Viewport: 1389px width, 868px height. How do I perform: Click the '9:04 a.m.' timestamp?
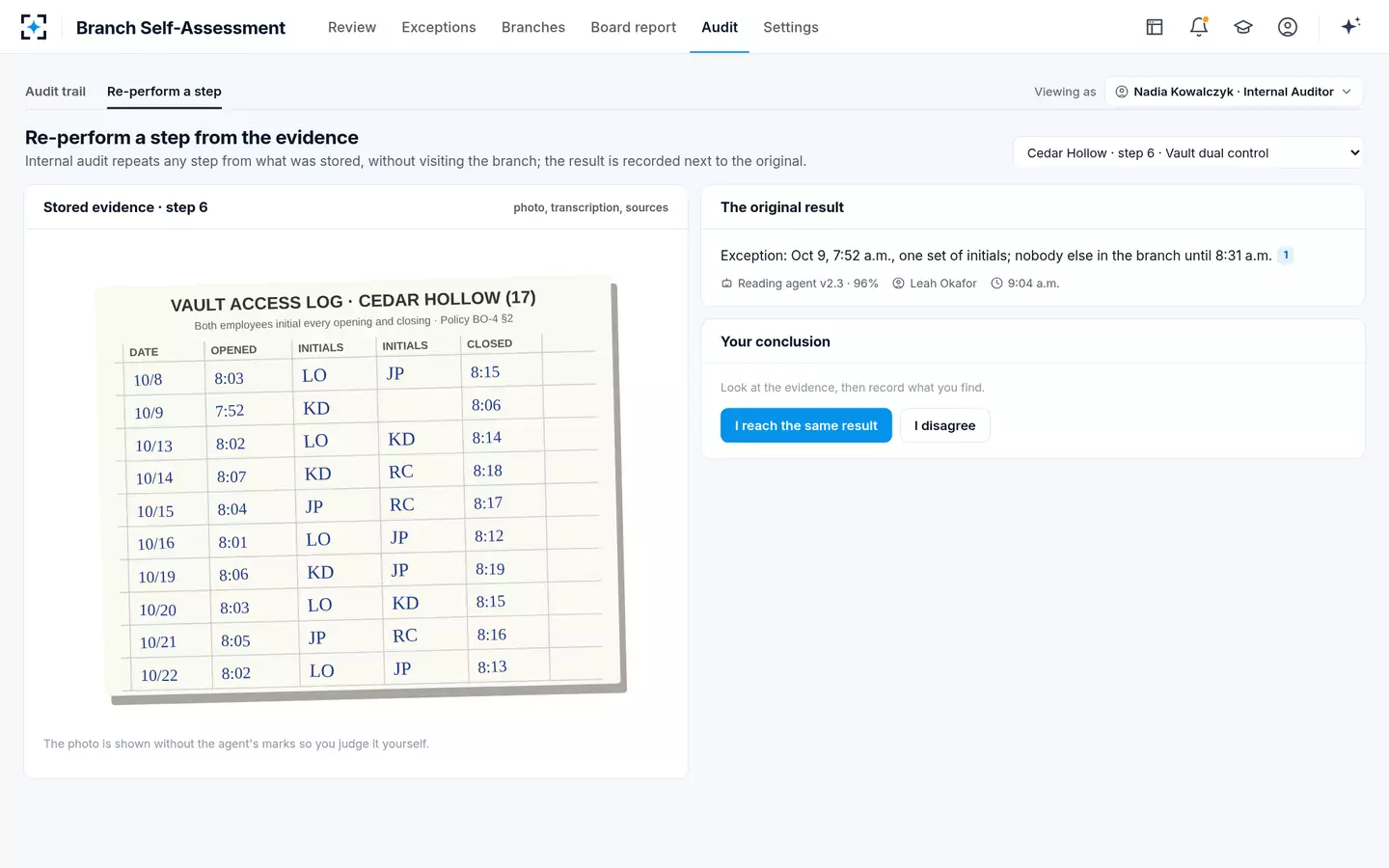click(x=1033, y=284)
